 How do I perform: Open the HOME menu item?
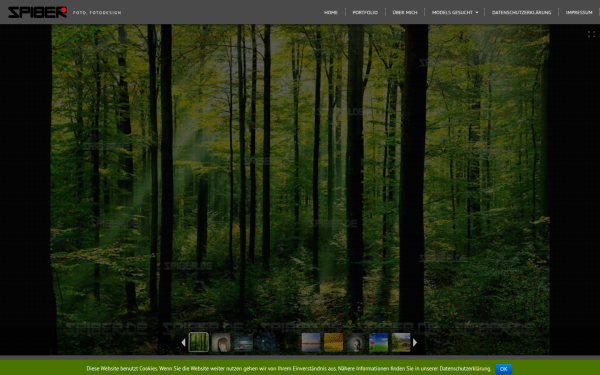click(x=331, y=12)
